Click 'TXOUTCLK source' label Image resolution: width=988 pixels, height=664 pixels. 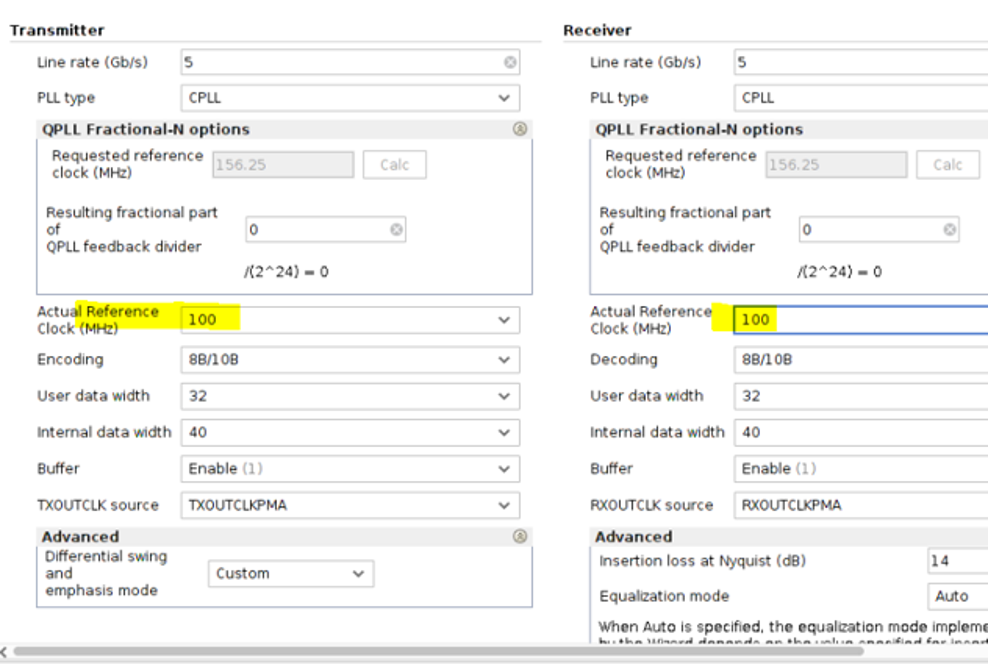(98, 505)
